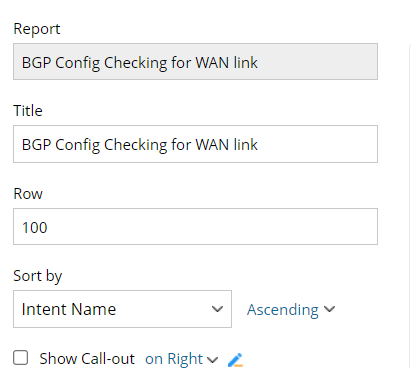Click the on Right link text
The width and height of the screenshot is (411, 368).
(174, 359)
